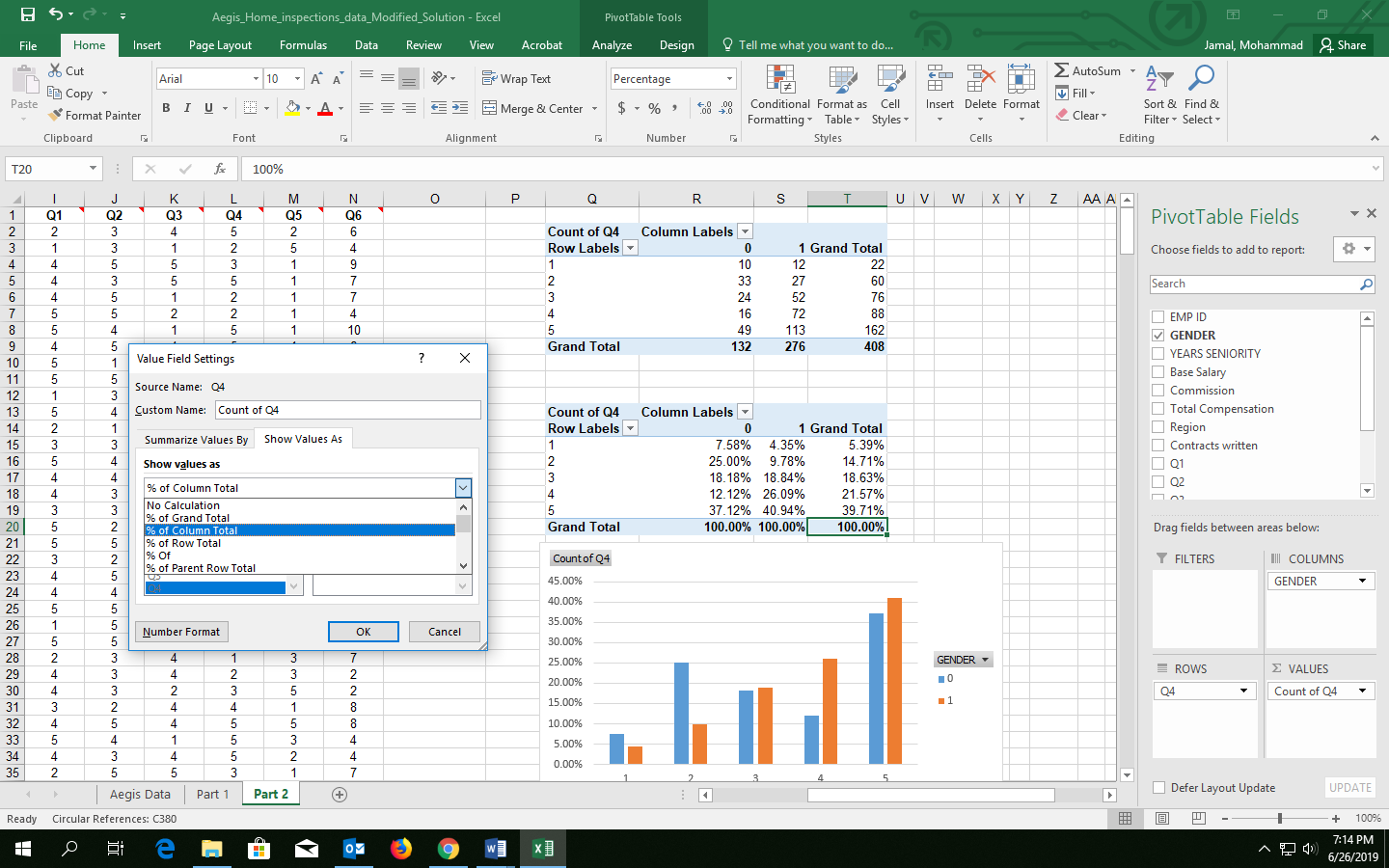Open the Analyze PivotTable tab
Viewport: 1389px width, 868px height.
pyautogui.click(x=612, y=45)
